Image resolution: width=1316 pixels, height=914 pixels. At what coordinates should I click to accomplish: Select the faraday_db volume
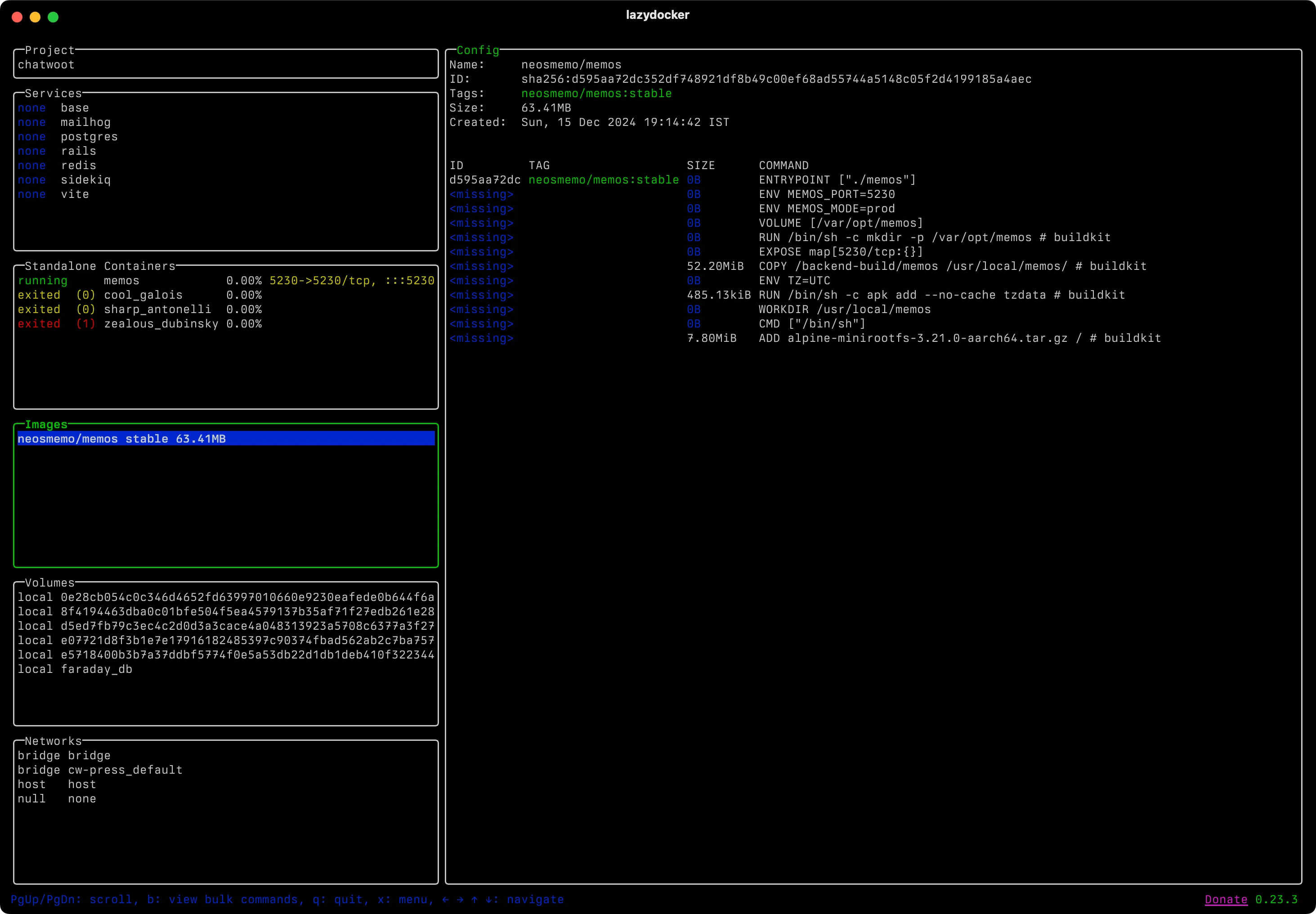pos(96,669)
